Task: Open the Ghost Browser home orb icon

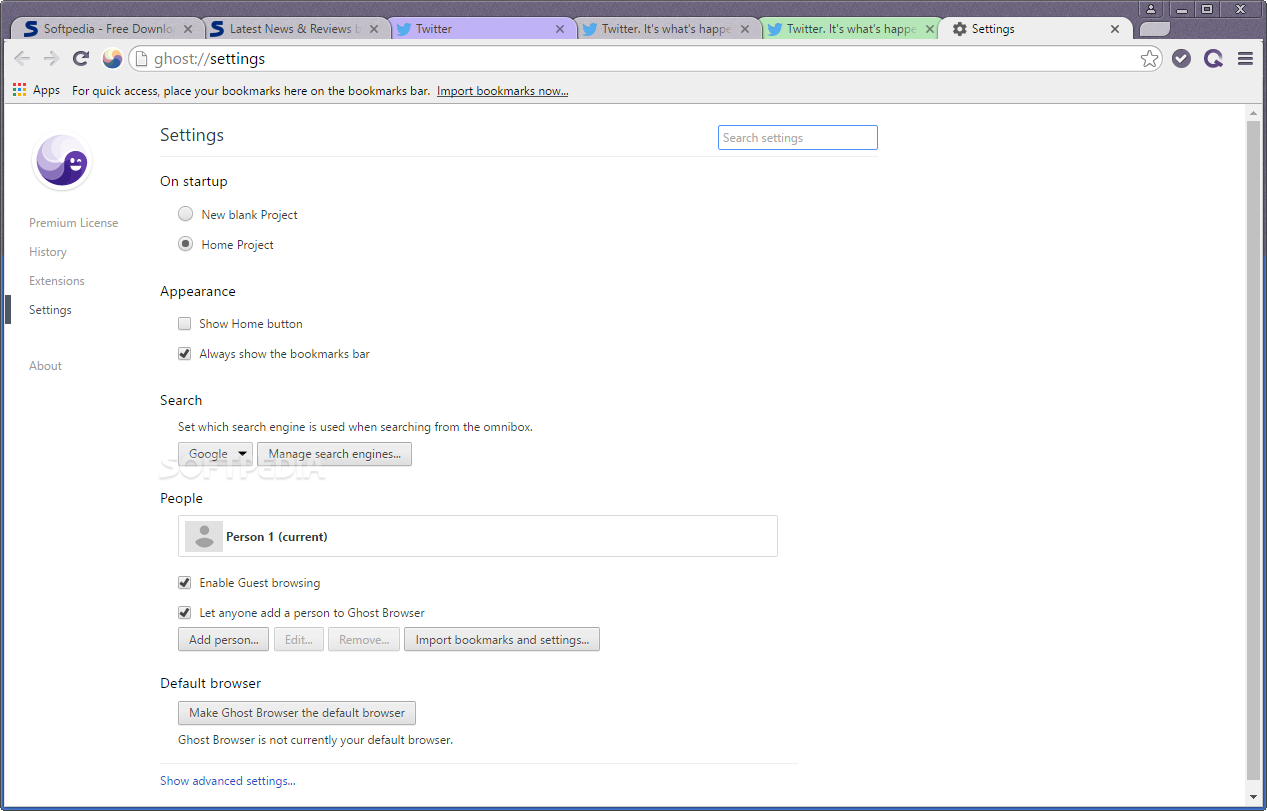Action: (112, 59)
